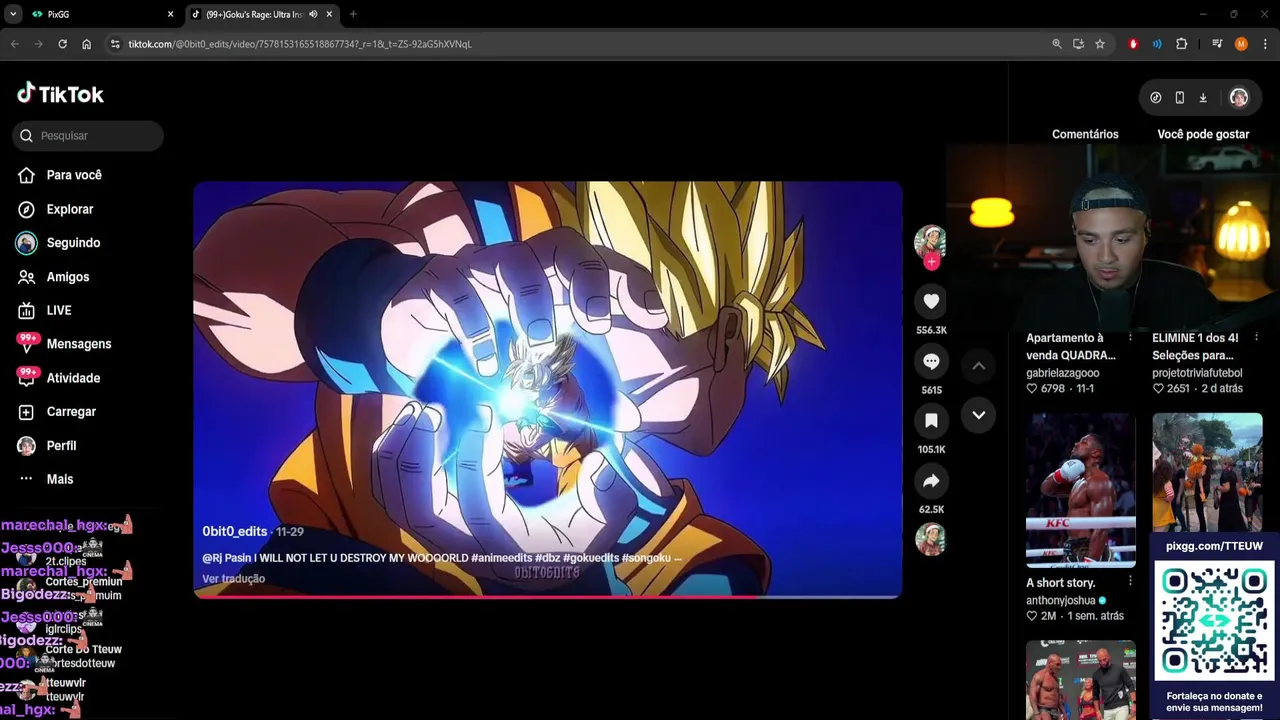1280x720 pixels.
Task: Click the #animeedits hashtag
Action: click(502, 558)
